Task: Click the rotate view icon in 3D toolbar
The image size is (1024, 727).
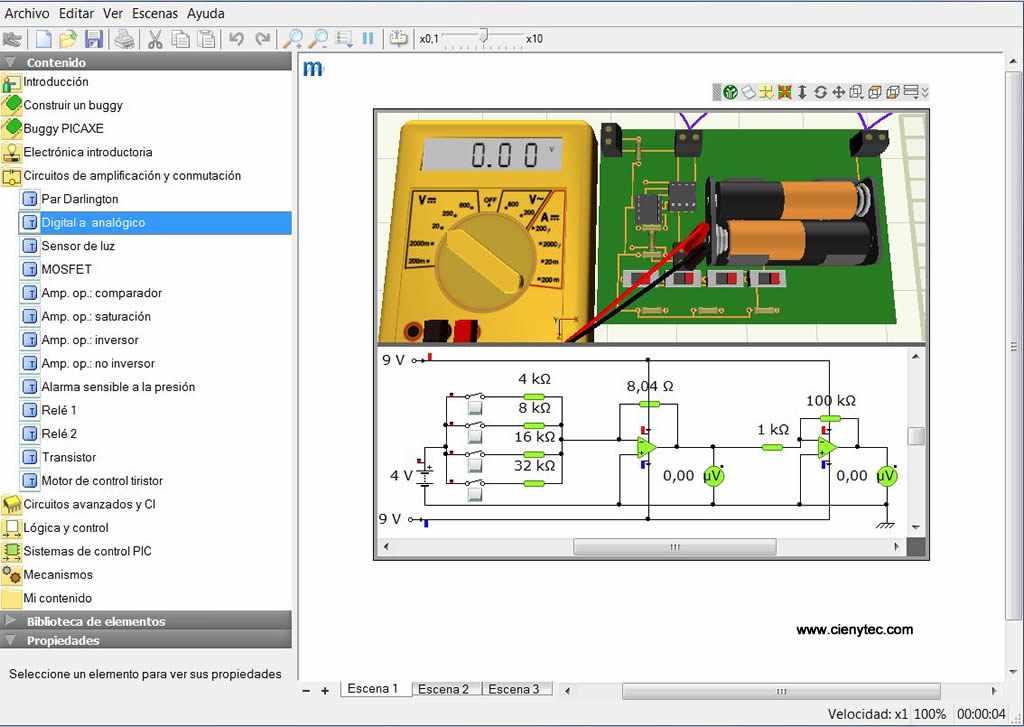Action: point(820,92)
